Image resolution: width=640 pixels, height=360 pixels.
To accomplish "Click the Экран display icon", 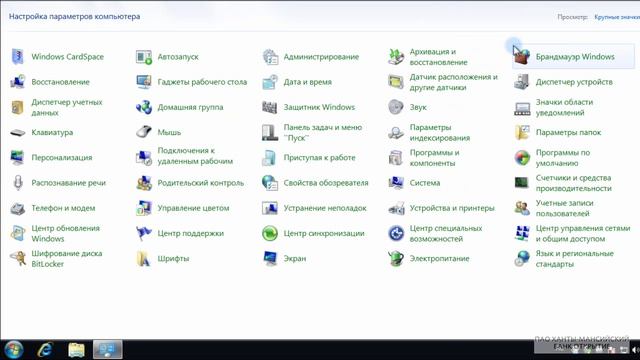I will [270, 258].
